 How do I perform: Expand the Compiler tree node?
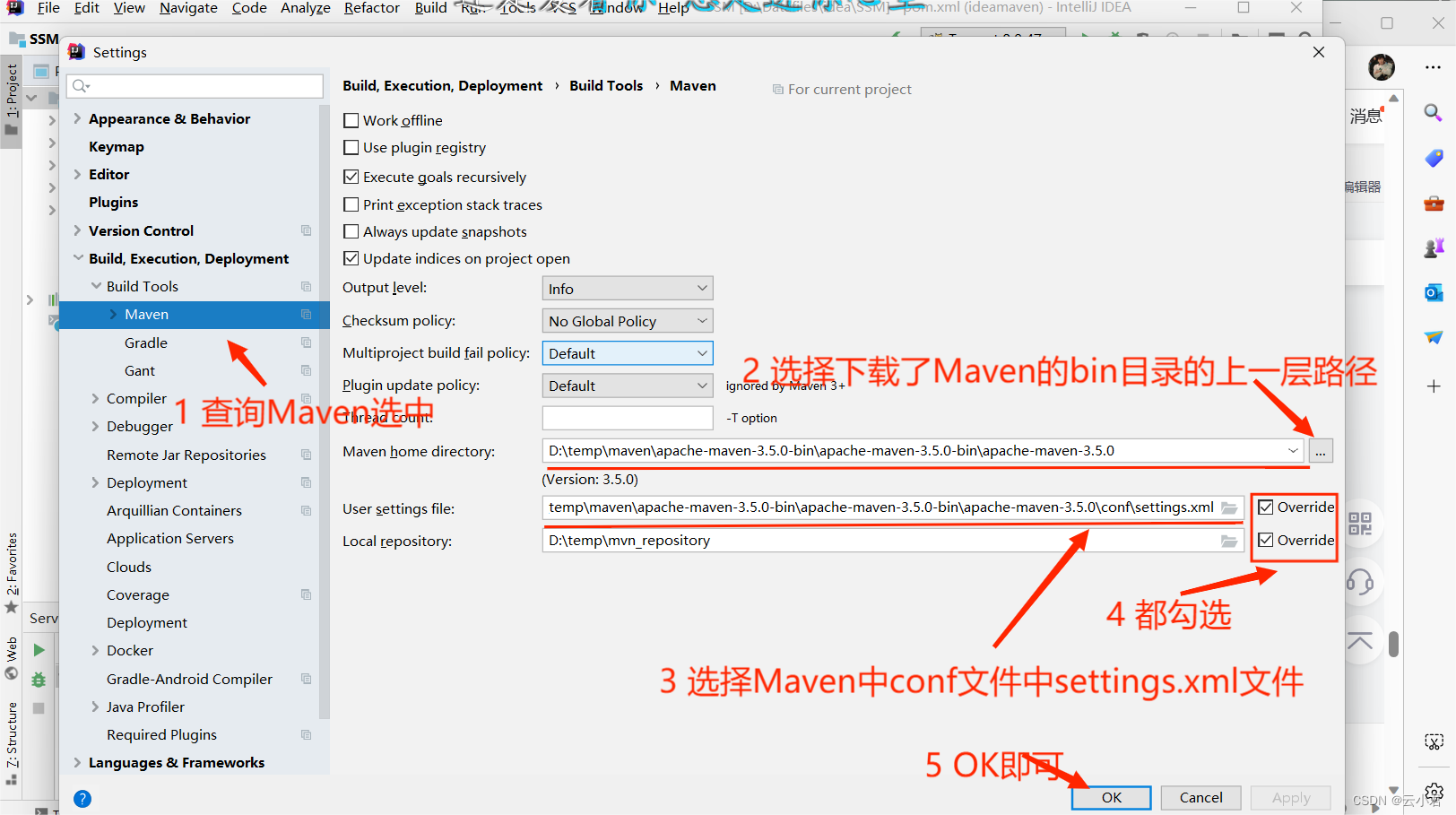coord(95,398)
